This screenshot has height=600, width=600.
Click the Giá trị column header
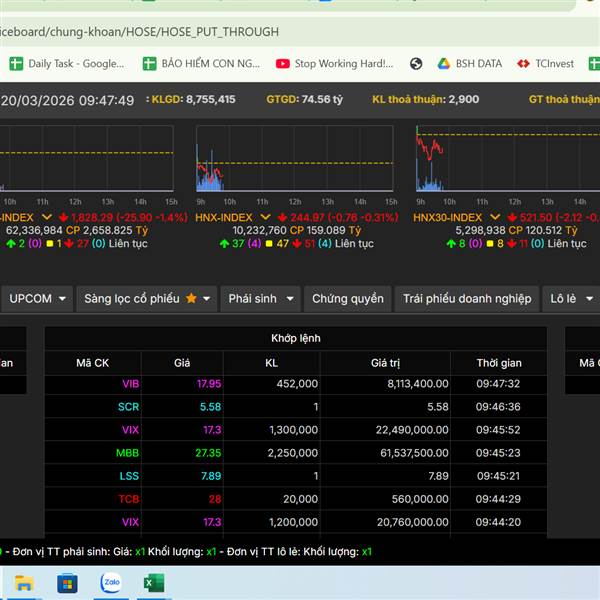tap(385, 363)
